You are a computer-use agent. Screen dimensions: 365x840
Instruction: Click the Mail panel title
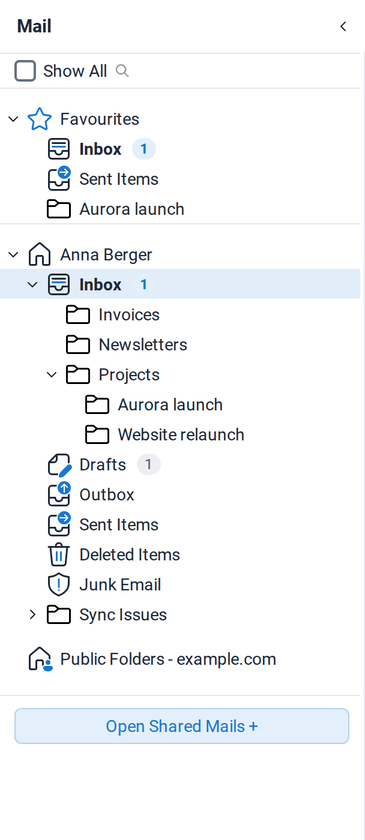pyautogui.click(x=34, y=26)
